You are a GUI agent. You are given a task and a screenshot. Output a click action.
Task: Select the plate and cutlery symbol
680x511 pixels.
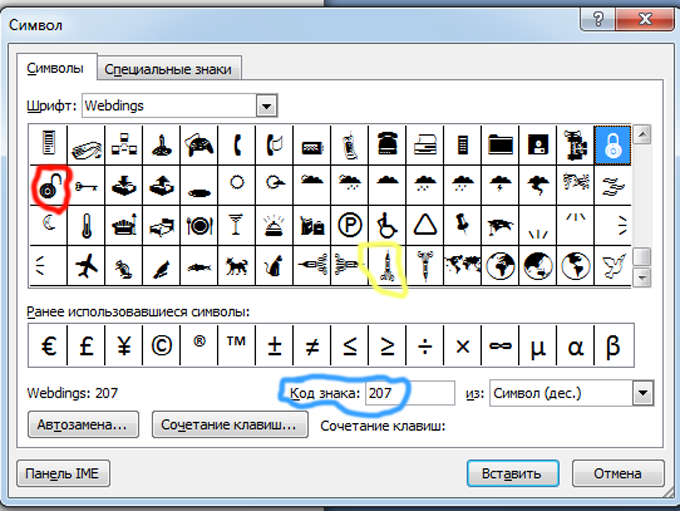coord(199,226)
